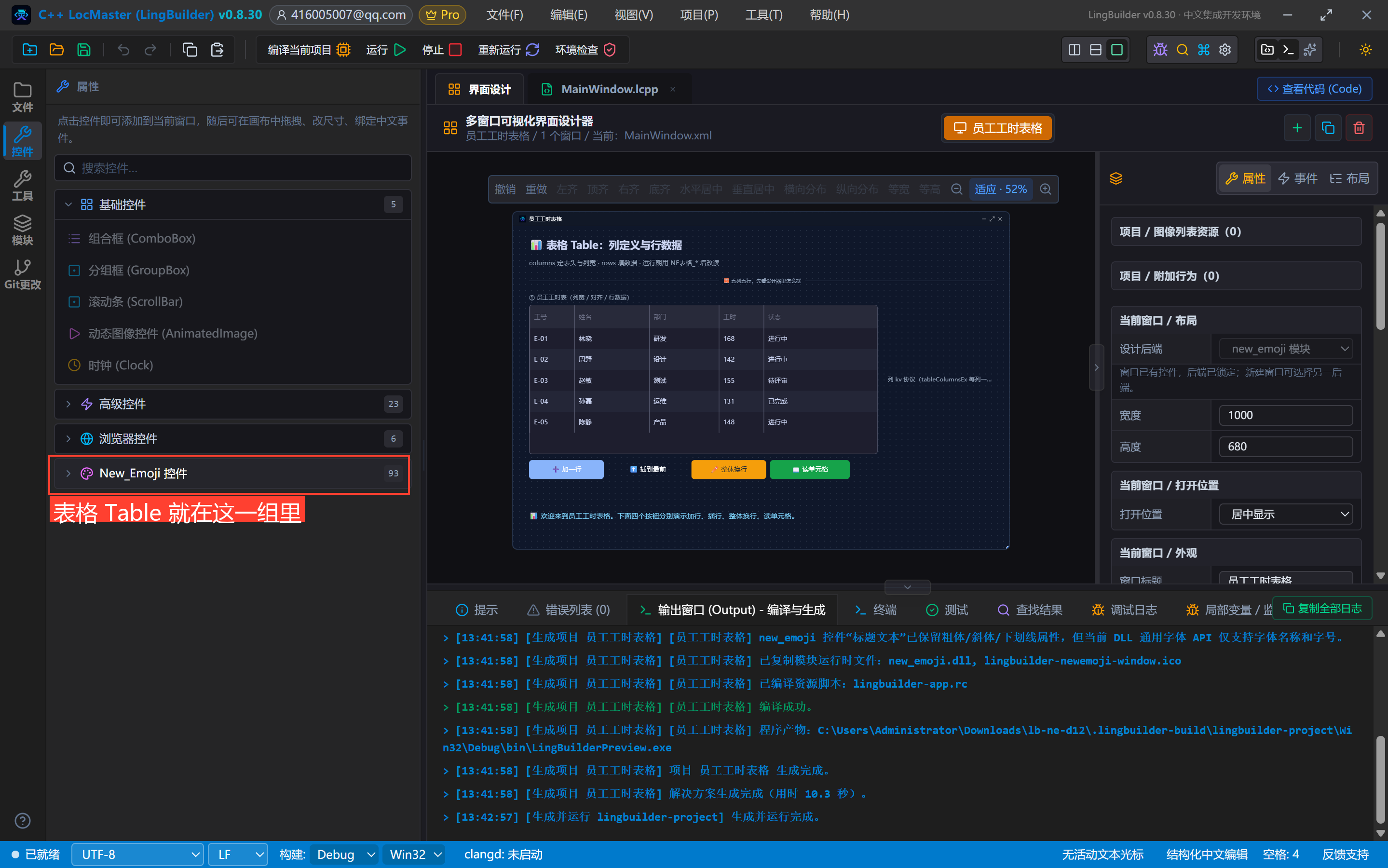Click the duplicate window icon beside the trash
1388x868 pixels.
[x=1328, y=128]
